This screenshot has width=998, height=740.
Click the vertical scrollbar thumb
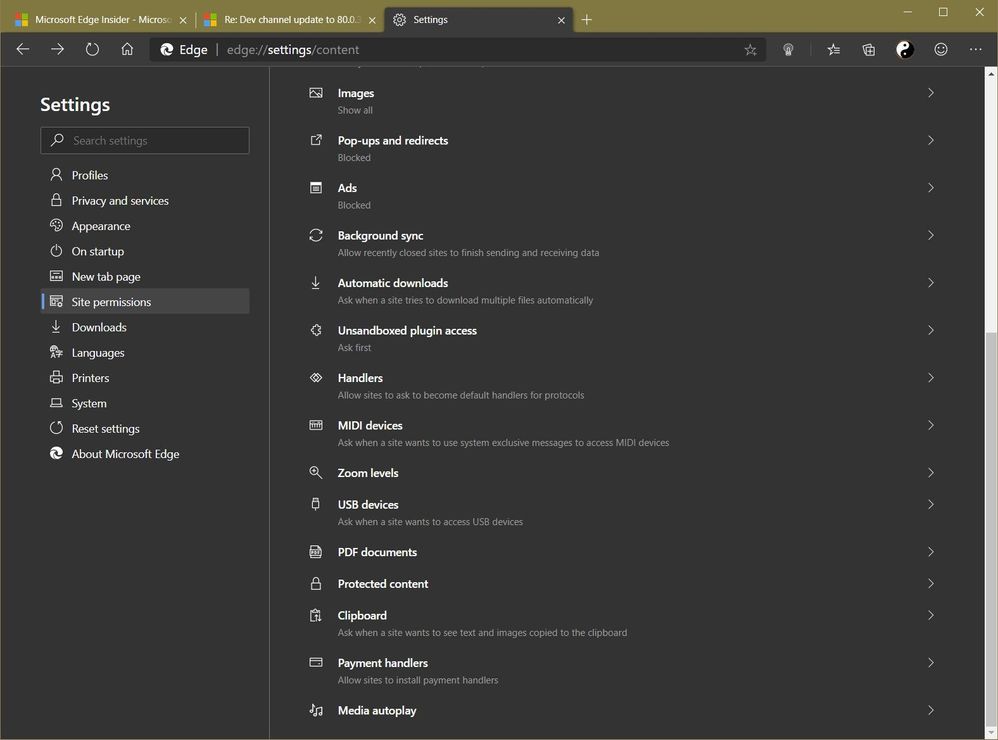pyautogui.click(x=991, y=527)
